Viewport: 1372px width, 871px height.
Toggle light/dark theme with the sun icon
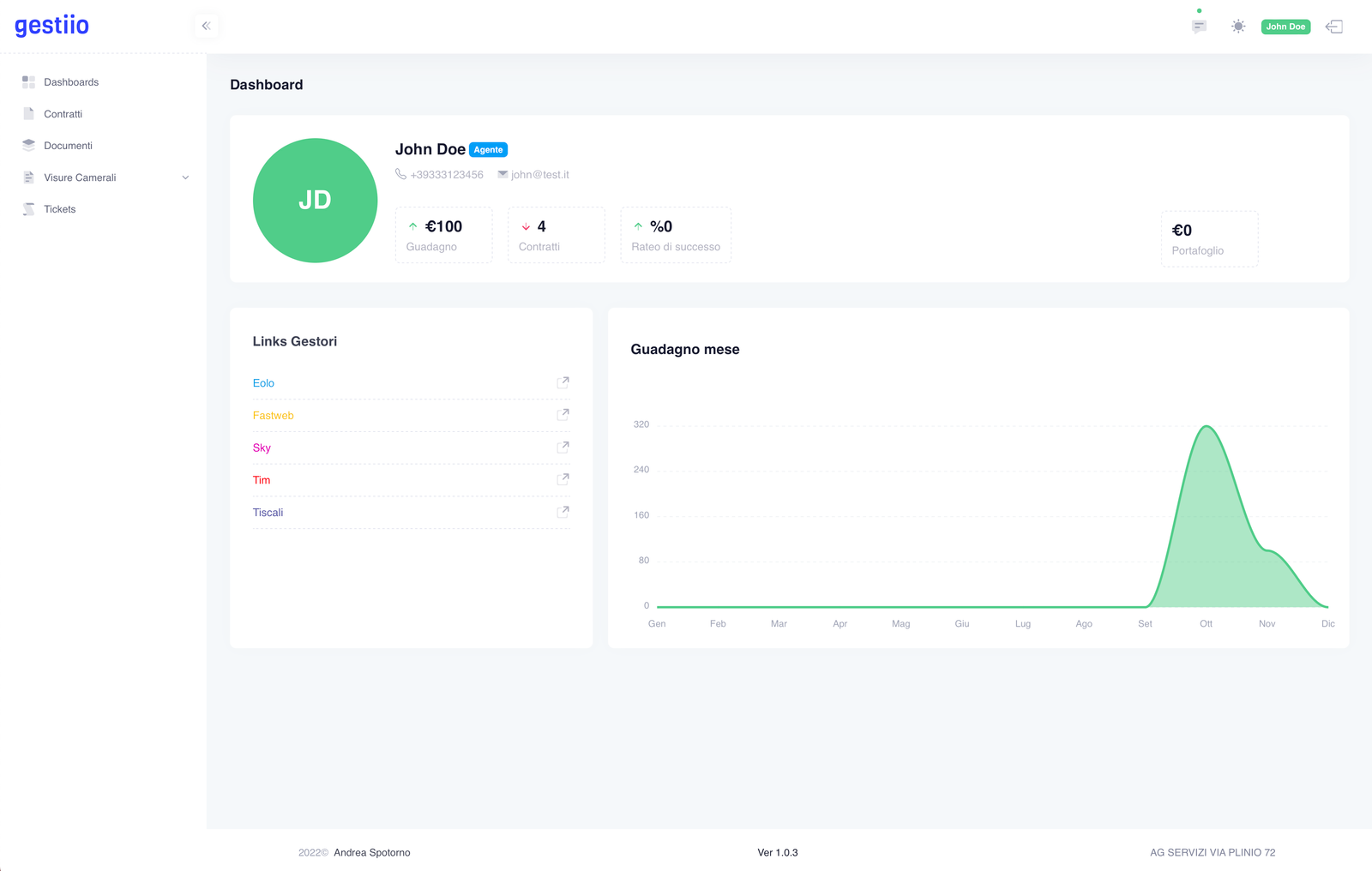[1238, 27]
